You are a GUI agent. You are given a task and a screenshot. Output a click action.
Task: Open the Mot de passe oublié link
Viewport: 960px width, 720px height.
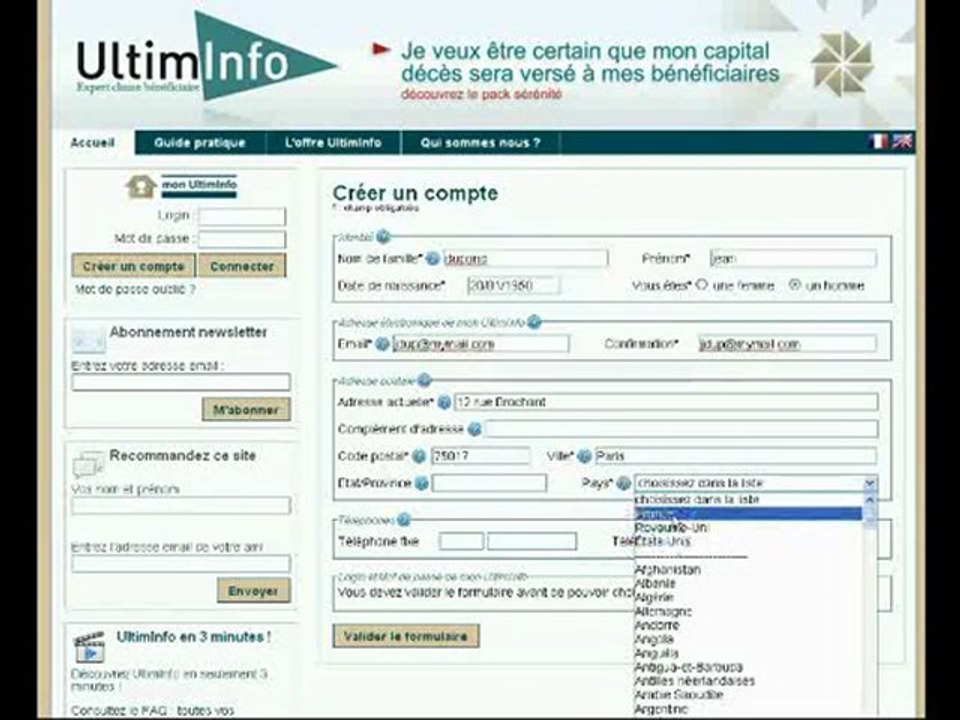(x=135, y=289)
